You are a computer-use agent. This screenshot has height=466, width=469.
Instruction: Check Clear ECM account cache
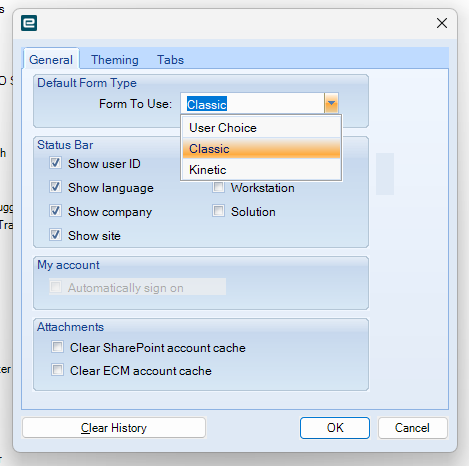click(57, 370)
